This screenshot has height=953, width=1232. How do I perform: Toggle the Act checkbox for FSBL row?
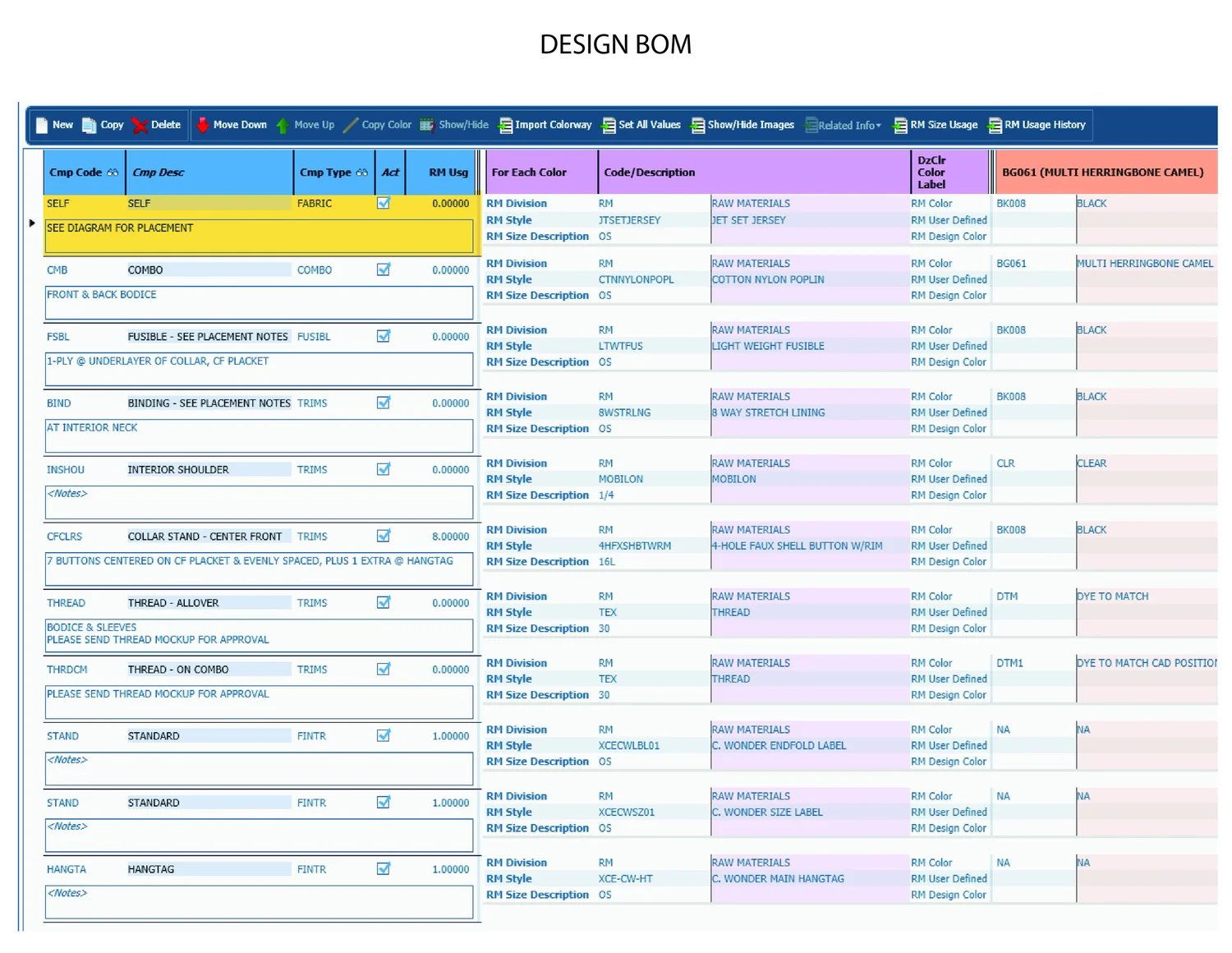(x=384, y=336)
